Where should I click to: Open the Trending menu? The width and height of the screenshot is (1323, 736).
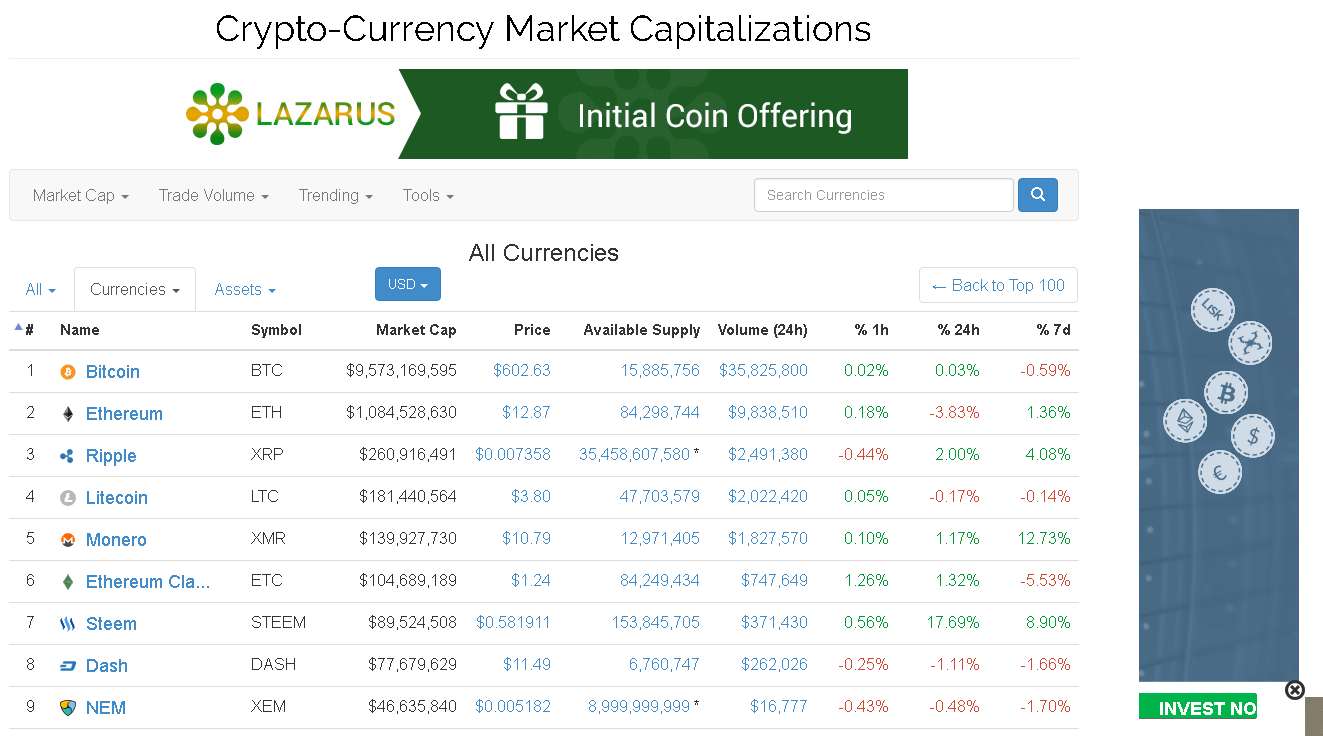tap(336, 196)
